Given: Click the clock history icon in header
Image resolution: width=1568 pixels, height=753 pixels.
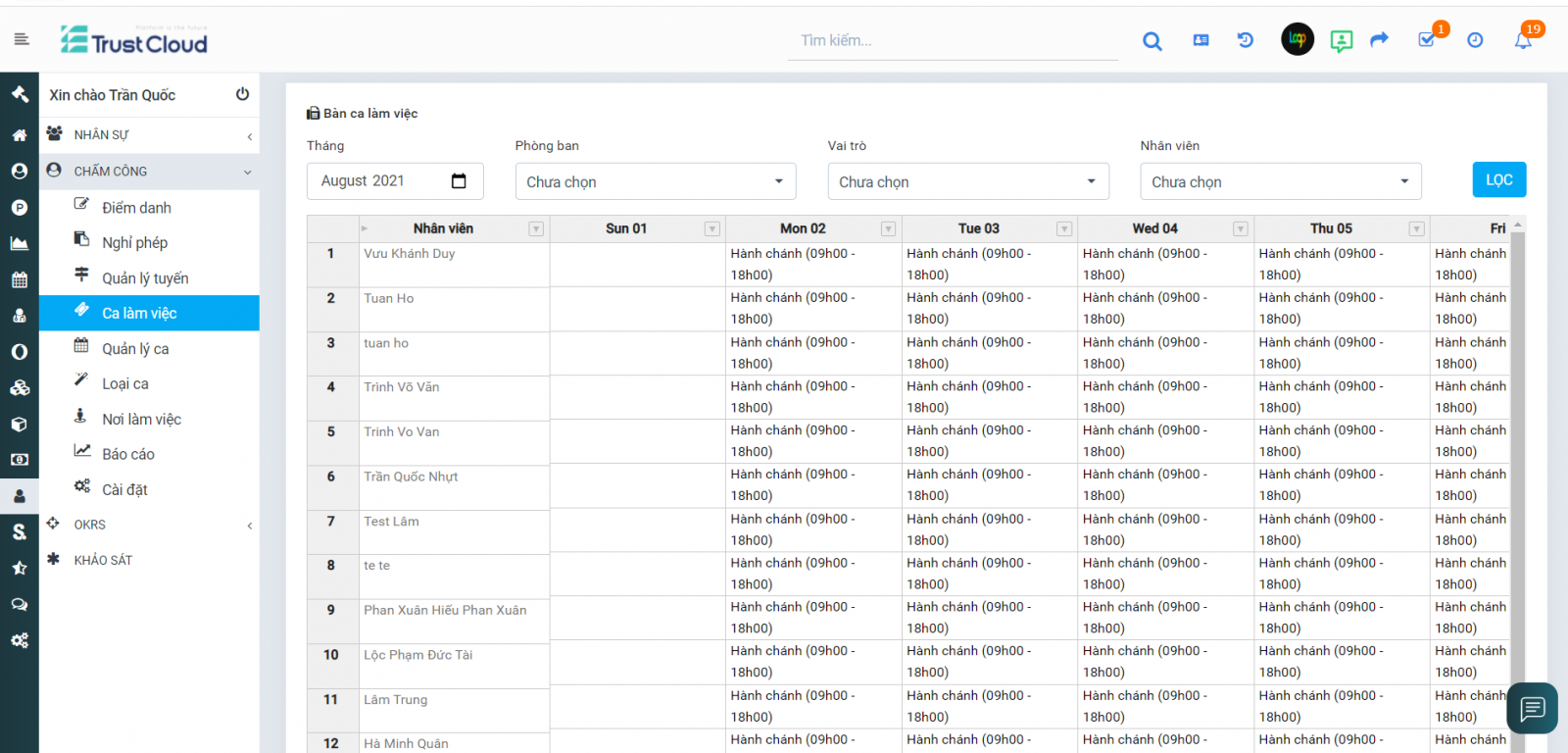Looking at the screenshot, I should (x=1475, y=40).
